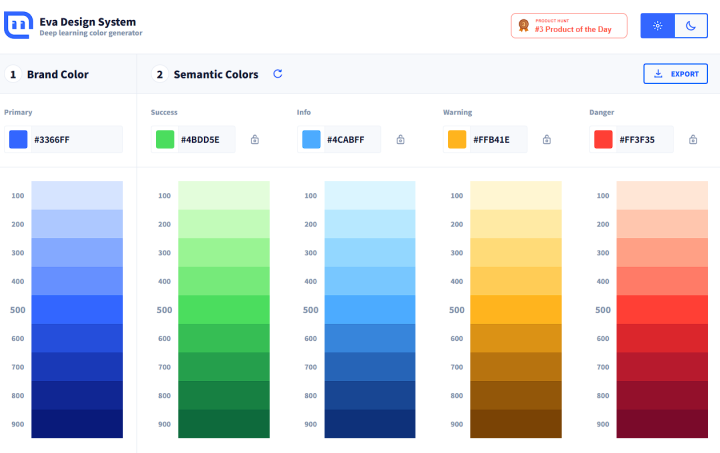The image size is (720, 453).
Task: Edit Warning hex field #FFB41E
Action: (498, 140)
